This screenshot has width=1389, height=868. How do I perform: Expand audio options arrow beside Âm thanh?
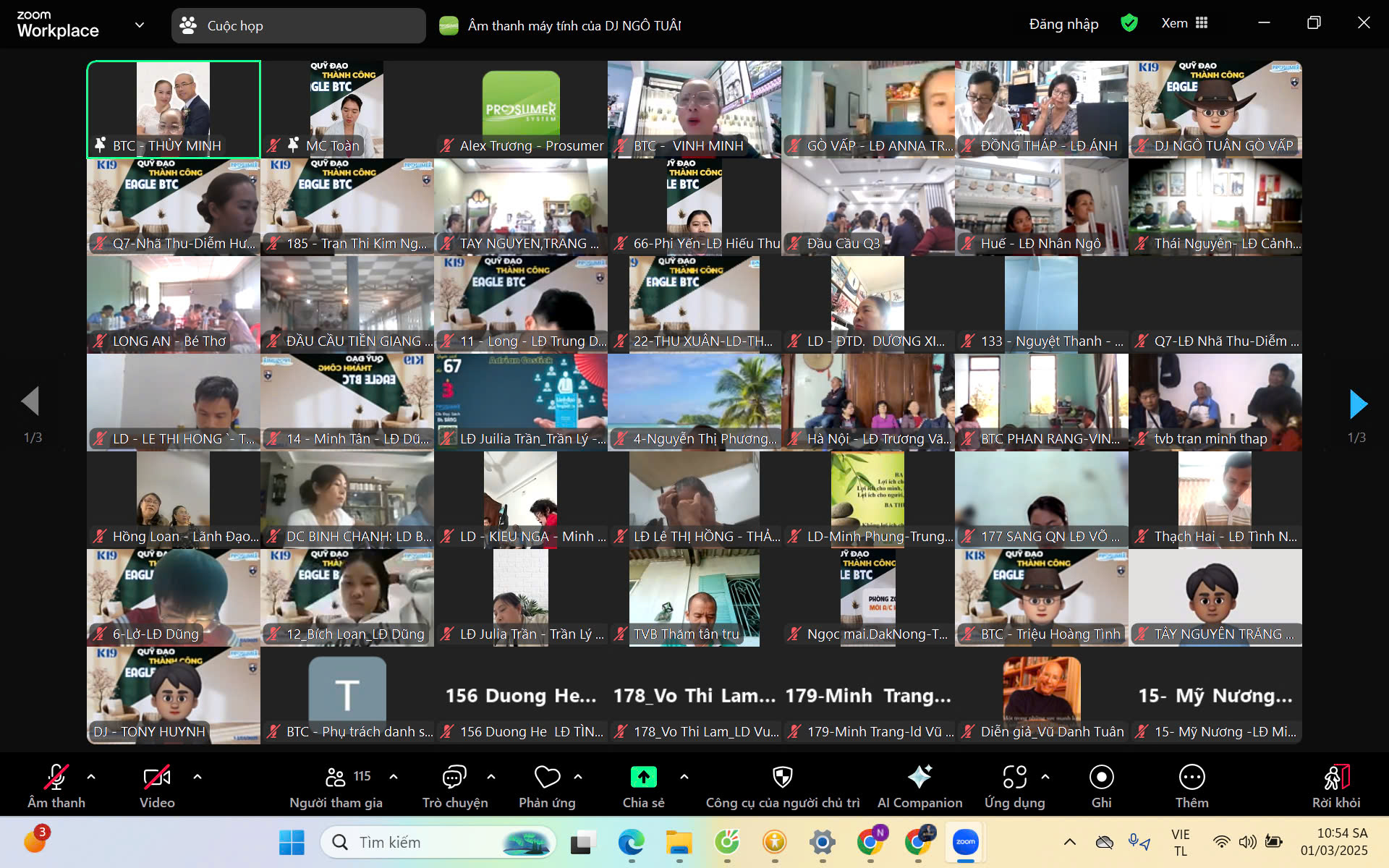point(91,777)
